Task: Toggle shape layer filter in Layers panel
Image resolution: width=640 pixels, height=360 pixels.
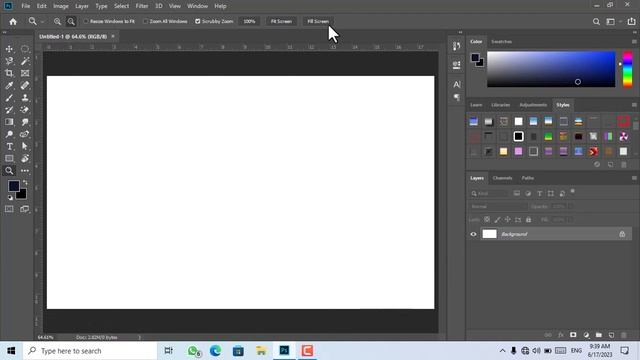Action: (551, 193)
